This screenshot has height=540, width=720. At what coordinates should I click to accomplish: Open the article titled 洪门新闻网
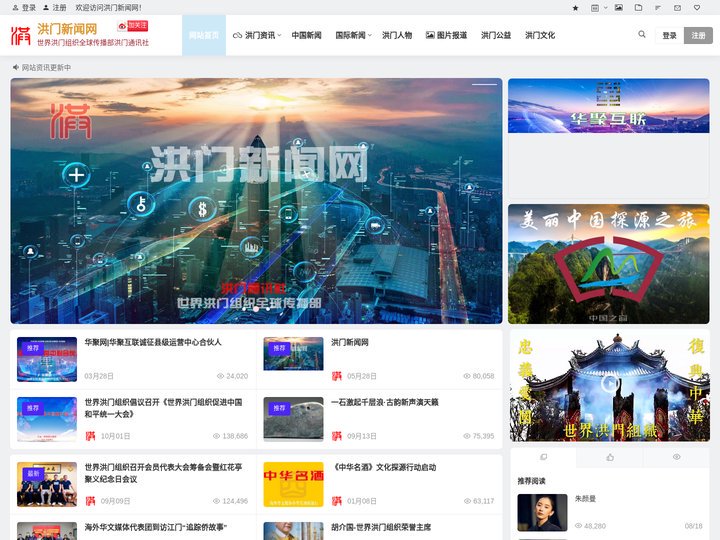(349, 342)
